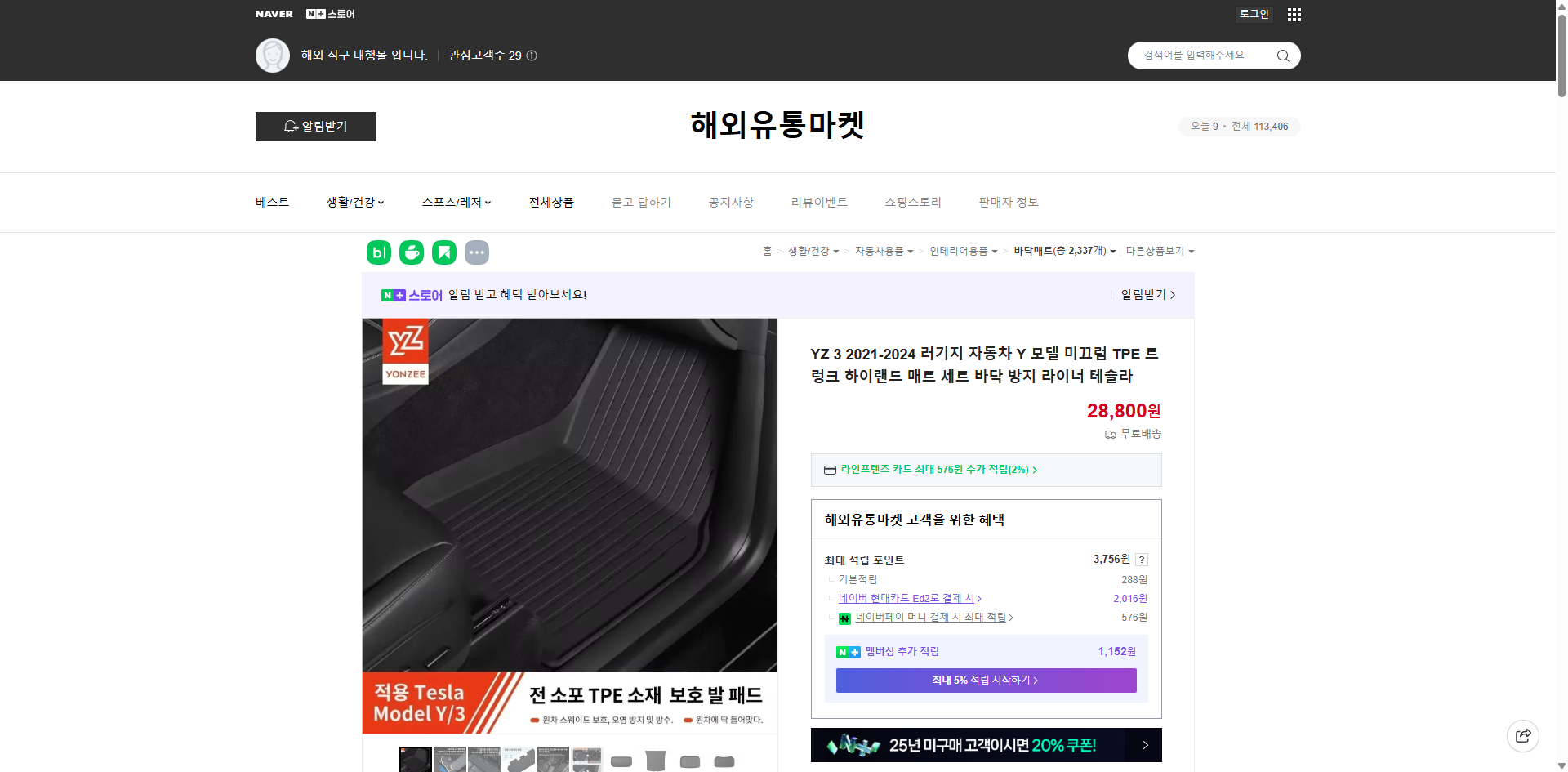The width and height of the screenshot is (1568, 772).
Task: Open more sharing options
Action: pos(477,252)
